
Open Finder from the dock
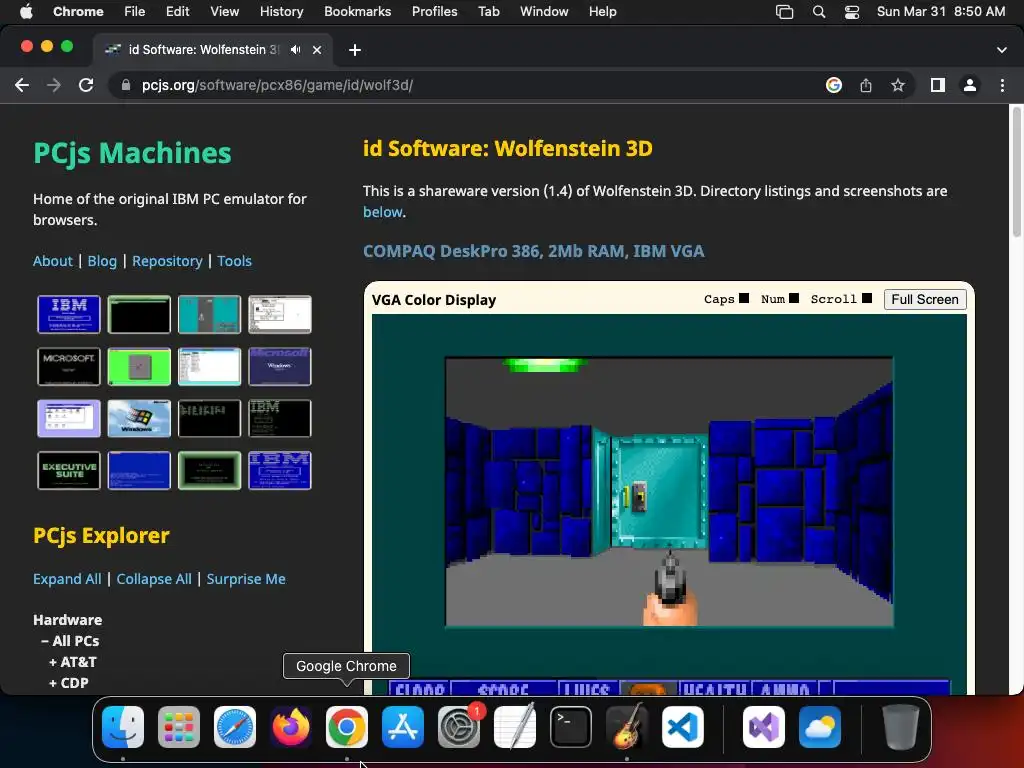[123, 727]
